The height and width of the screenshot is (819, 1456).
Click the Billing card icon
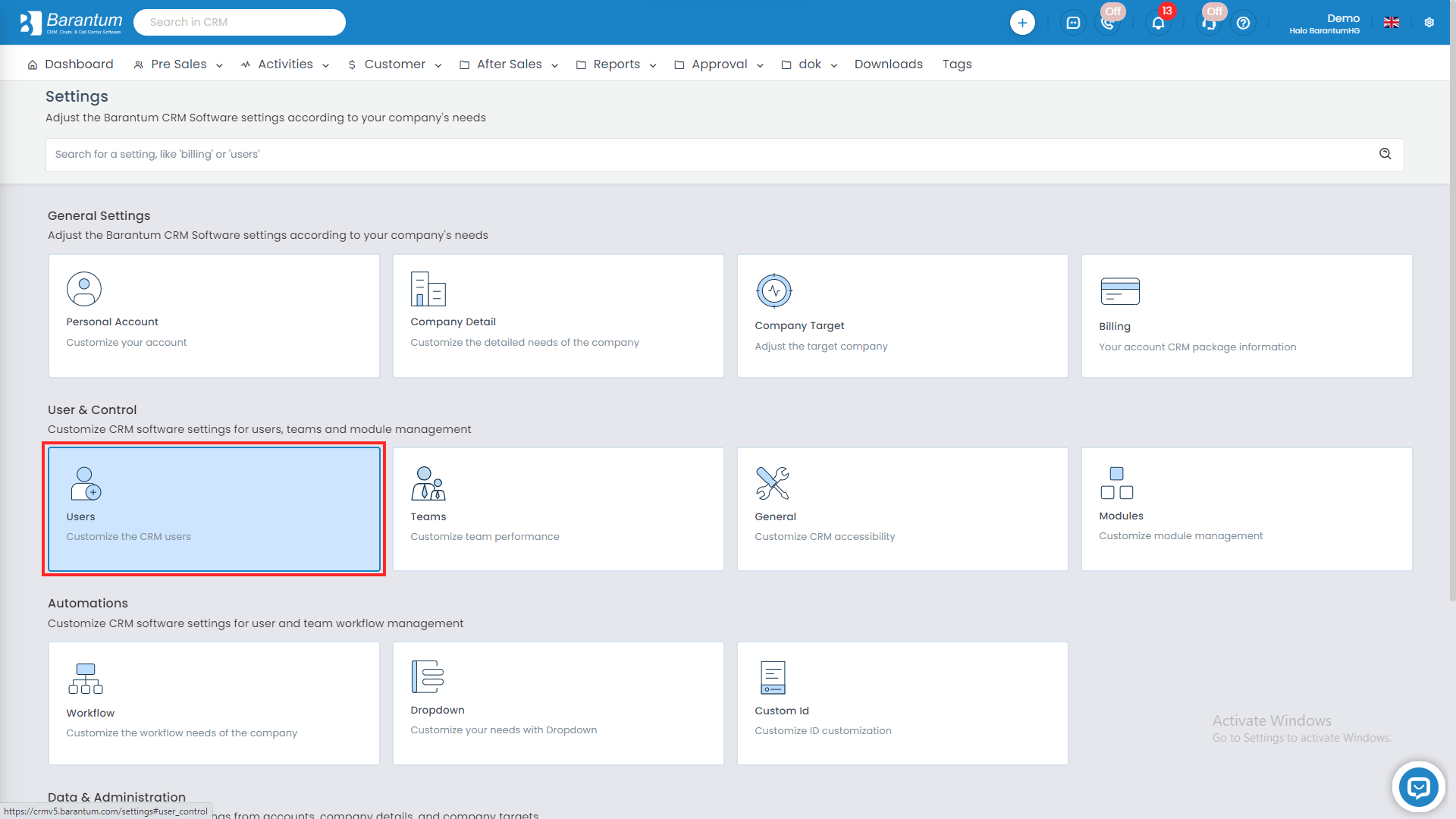(1120, 290)
